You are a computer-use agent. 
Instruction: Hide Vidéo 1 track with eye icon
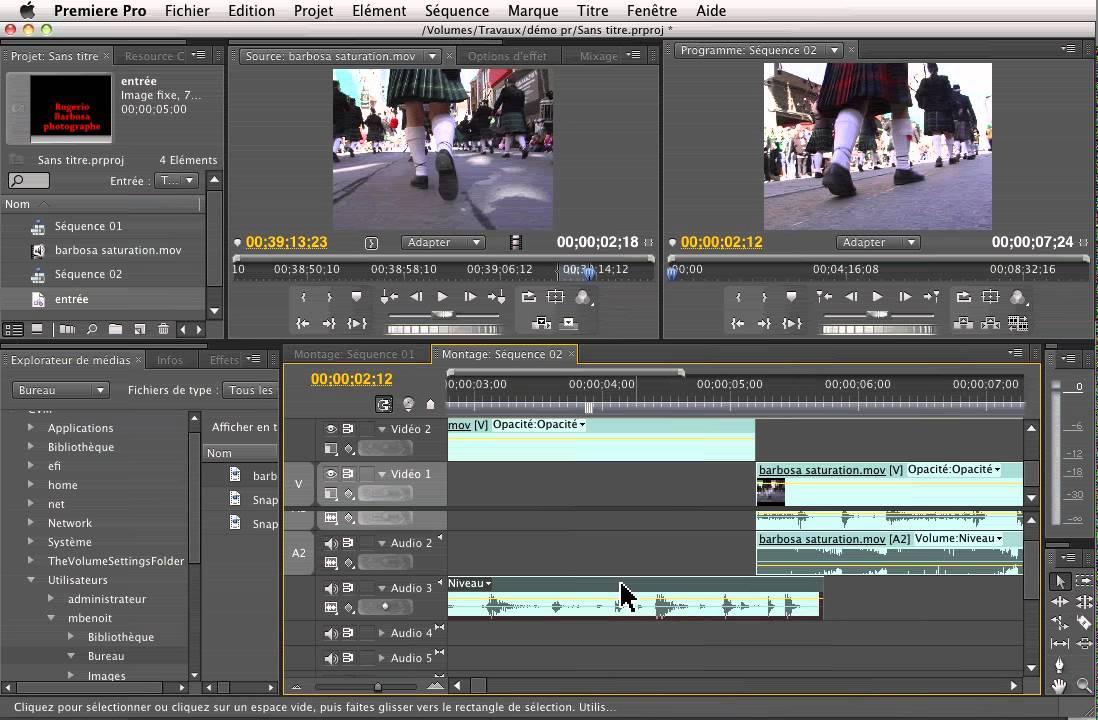pos(331,474)
